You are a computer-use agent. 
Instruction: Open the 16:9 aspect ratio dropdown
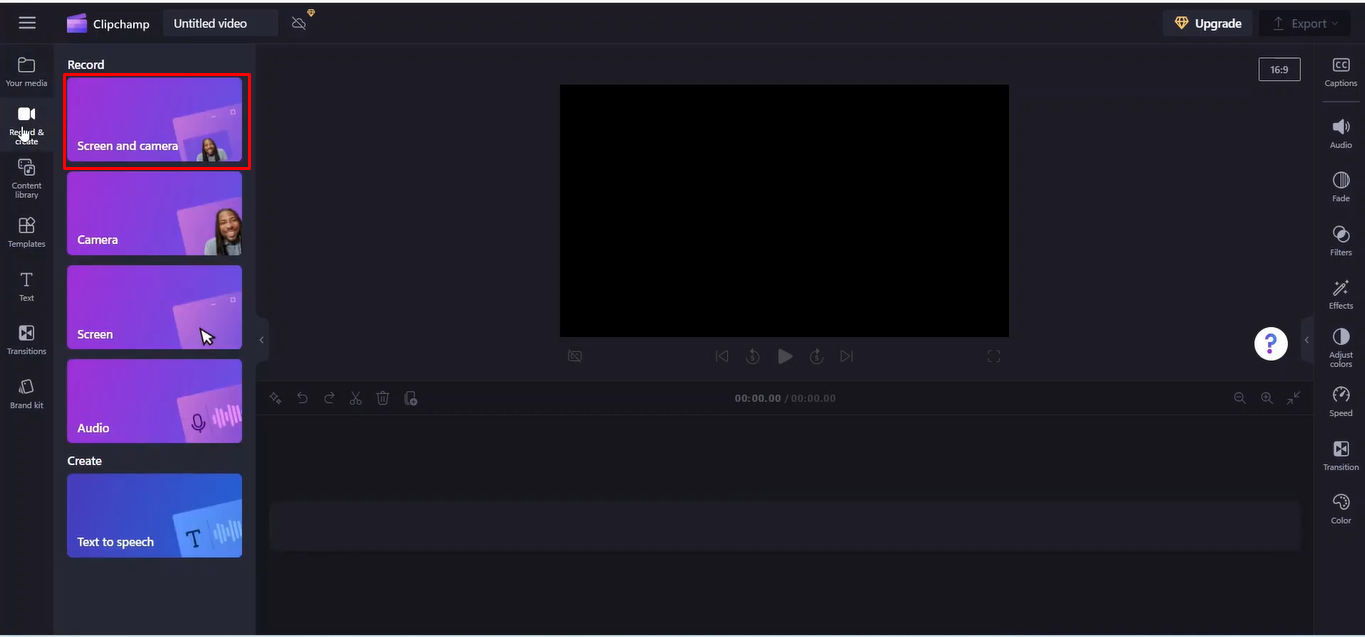1279,69
